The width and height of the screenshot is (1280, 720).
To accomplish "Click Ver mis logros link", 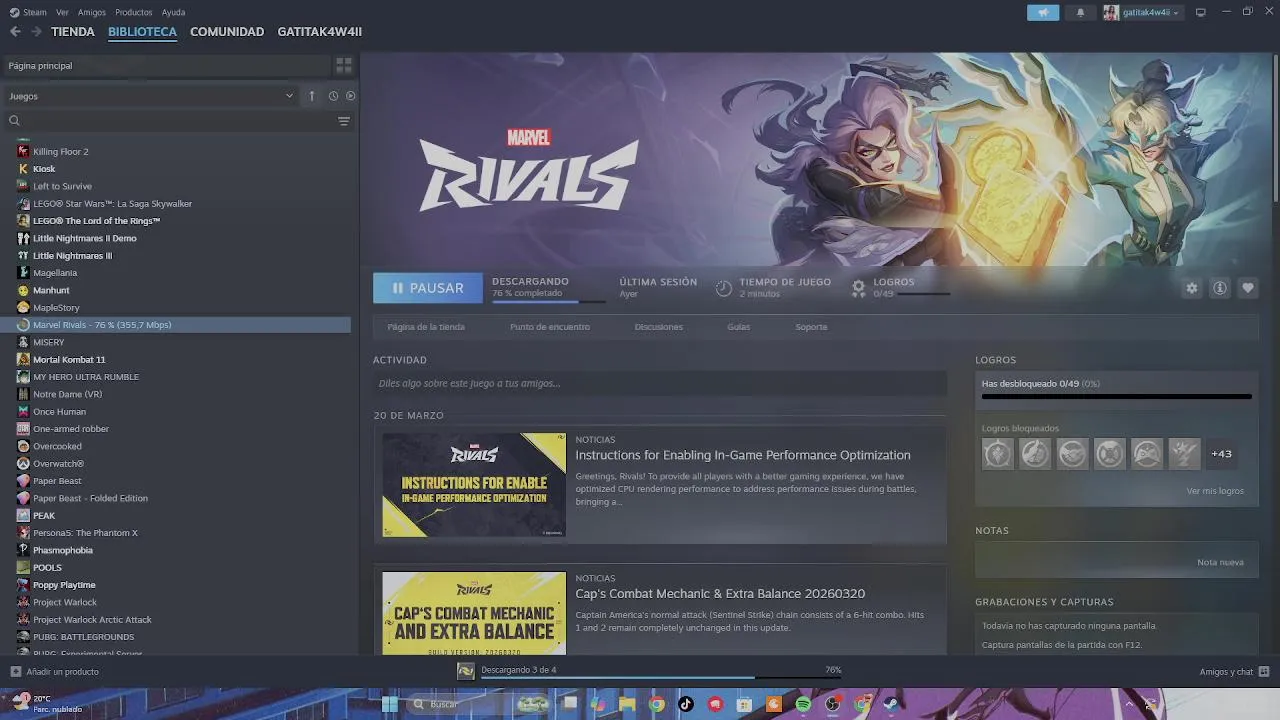I will 1215,491.
